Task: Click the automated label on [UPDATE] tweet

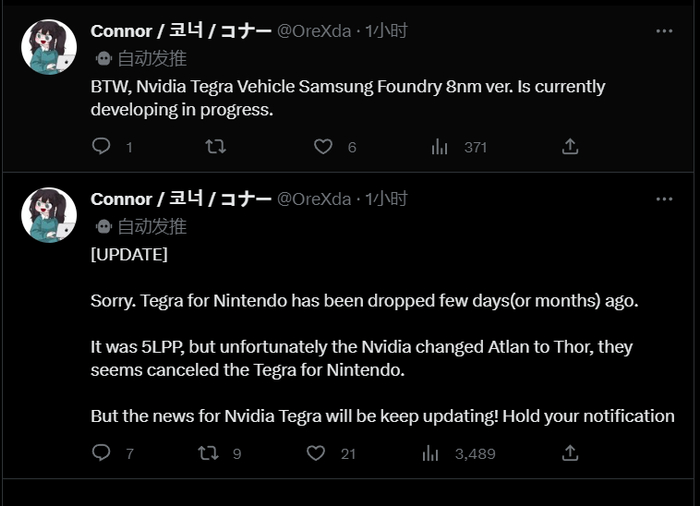Action: click(x=151, y=226)
